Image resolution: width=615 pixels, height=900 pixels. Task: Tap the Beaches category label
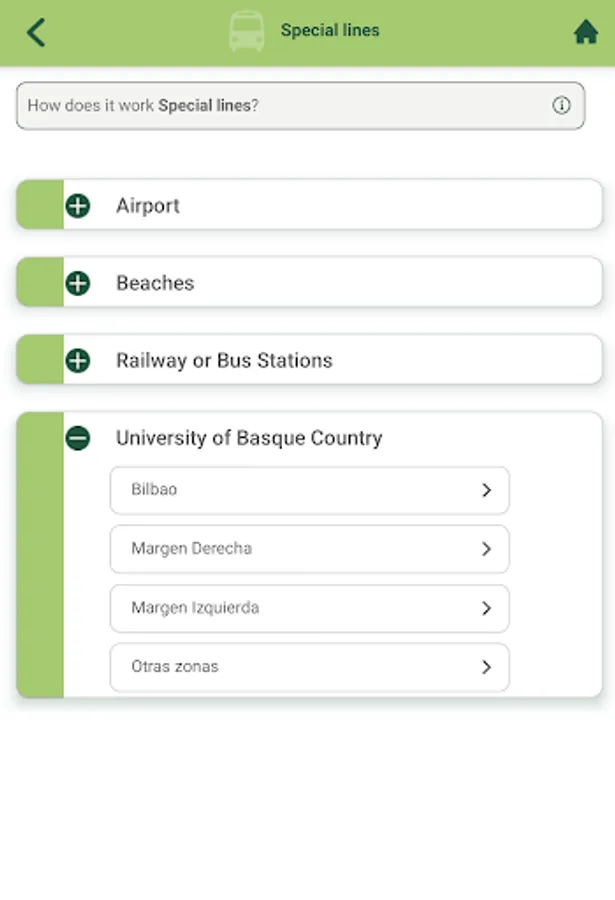coord(155,283)
